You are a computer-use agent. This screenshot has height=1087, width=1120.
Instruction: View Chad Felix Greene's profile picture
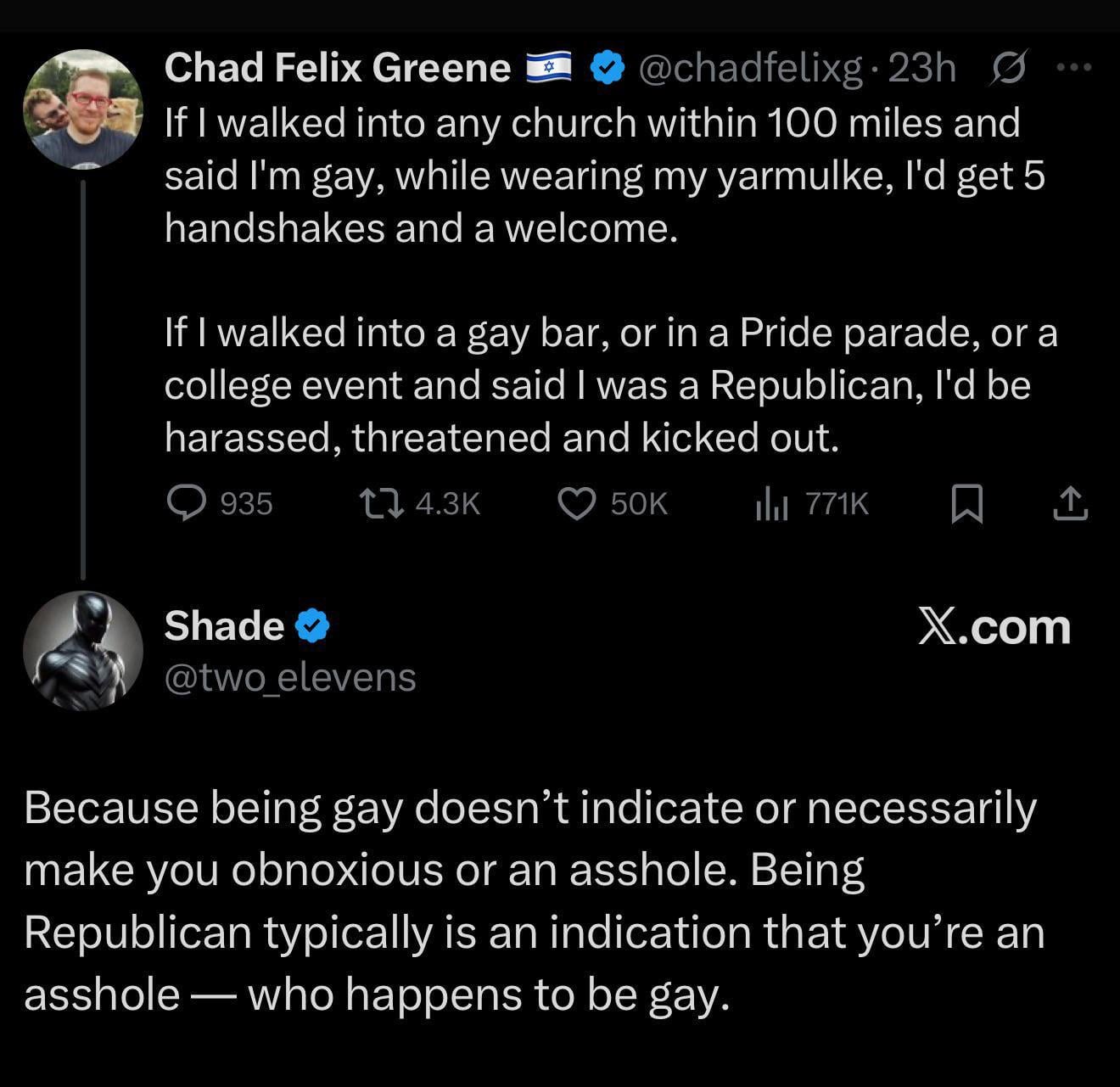click(83, 109)
